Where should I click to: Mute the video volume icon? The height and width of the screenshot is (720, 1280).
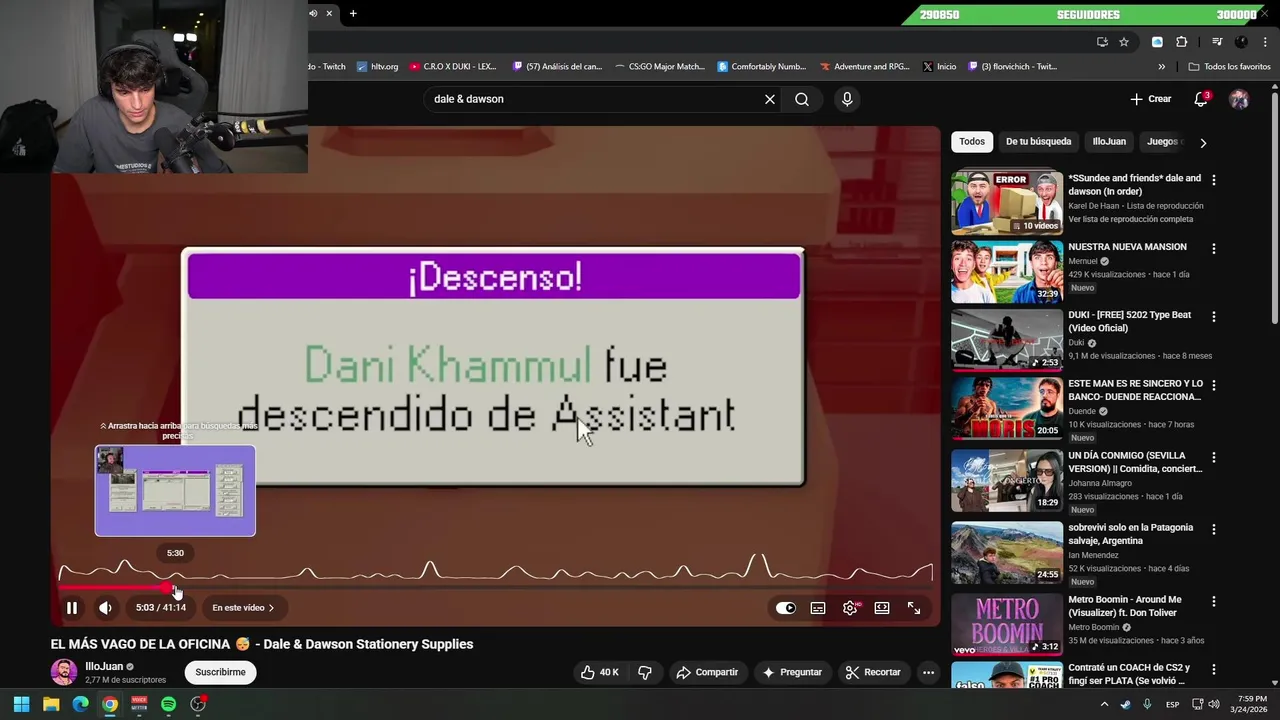point(105,608)
